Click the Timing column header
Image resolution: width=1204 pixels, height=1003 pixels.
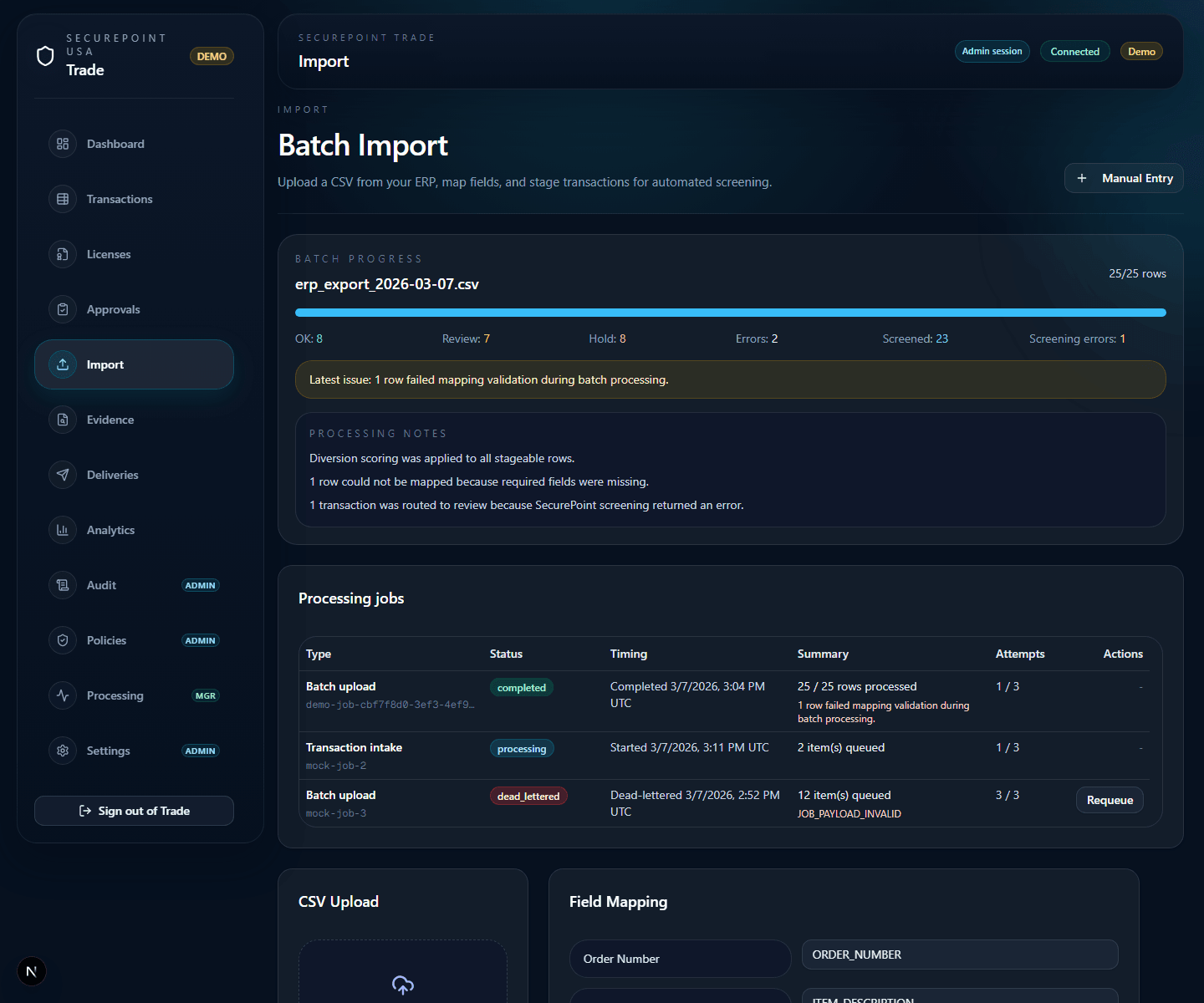point(629,654)
